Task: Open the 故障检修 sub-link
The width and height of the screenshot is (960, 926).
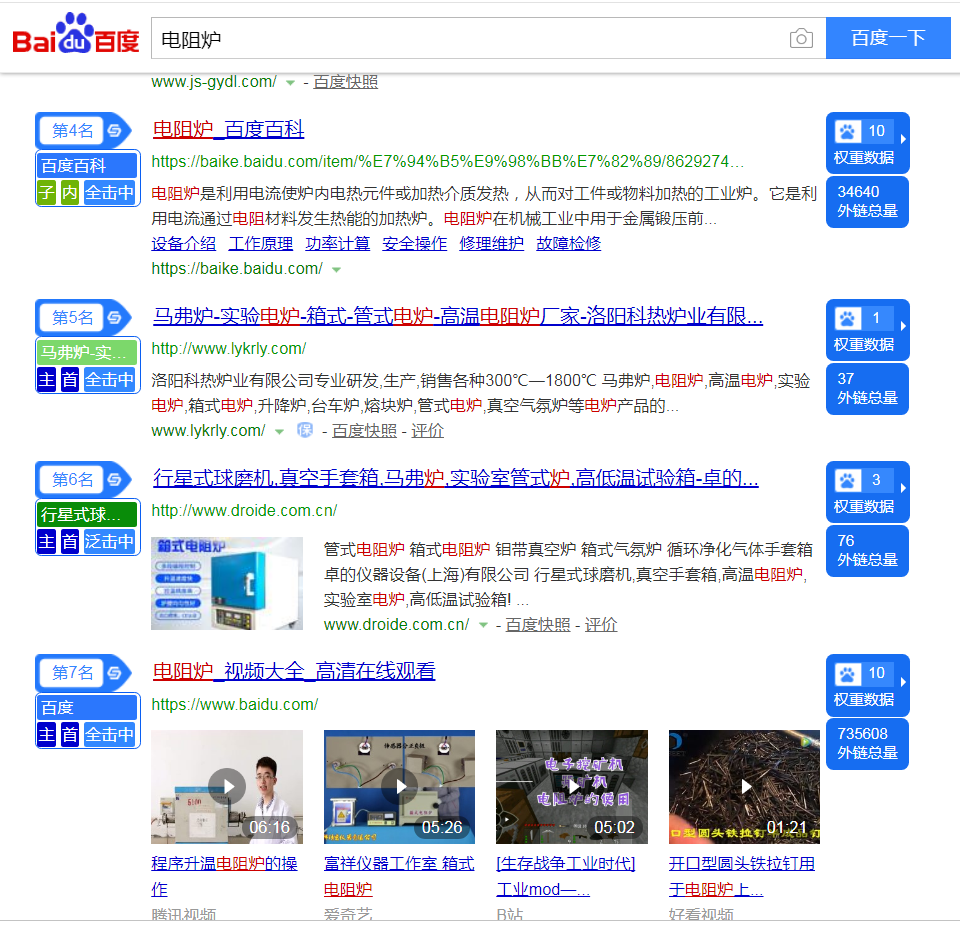Action: pyautogui.click(x=569, y=244)
